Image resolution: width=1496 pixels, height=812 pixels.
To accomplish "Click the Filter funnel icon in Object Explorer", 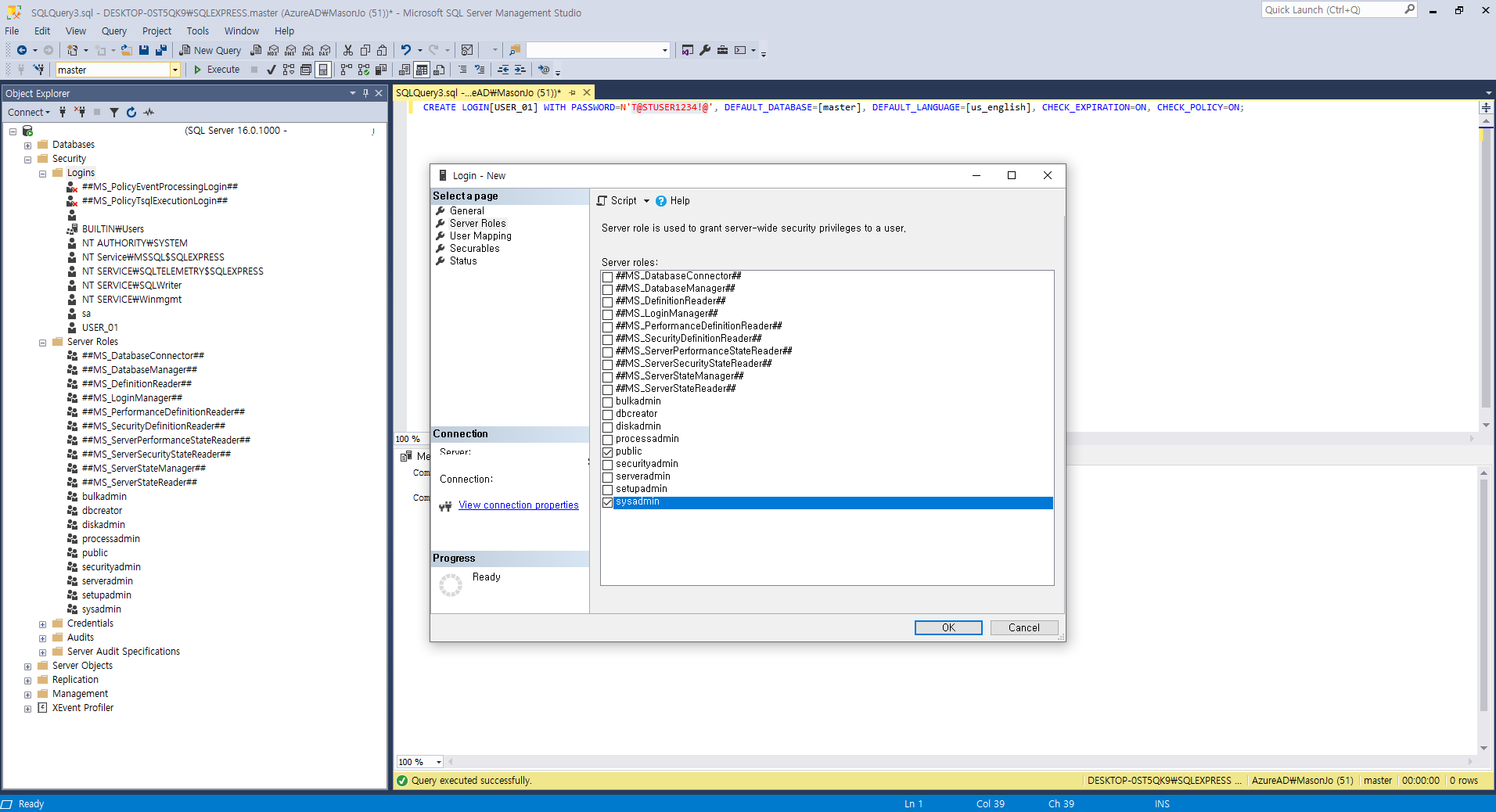I will (x=114, y=113).
